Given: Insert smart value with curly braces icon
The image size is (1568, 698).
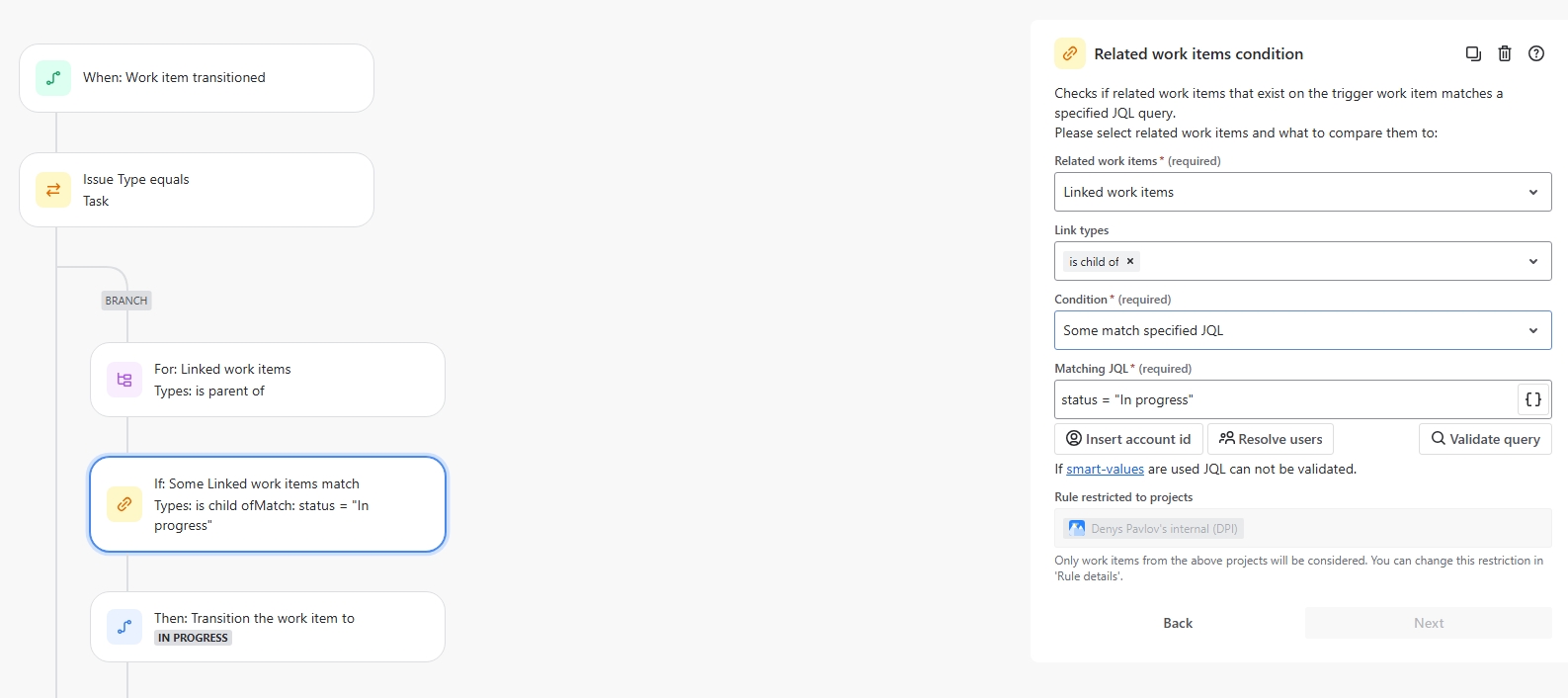Looking at the screenshot, I should [1533, 399].
